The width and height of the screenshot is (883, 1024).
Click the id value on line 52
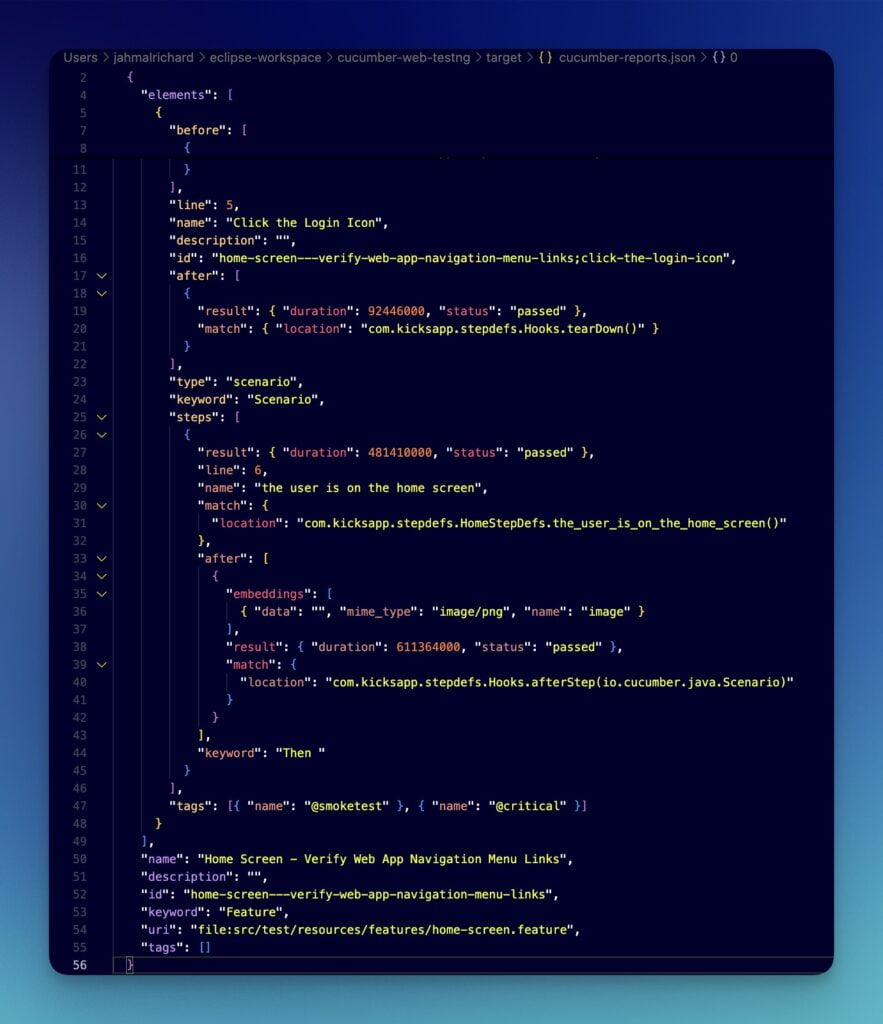[368, 894]
